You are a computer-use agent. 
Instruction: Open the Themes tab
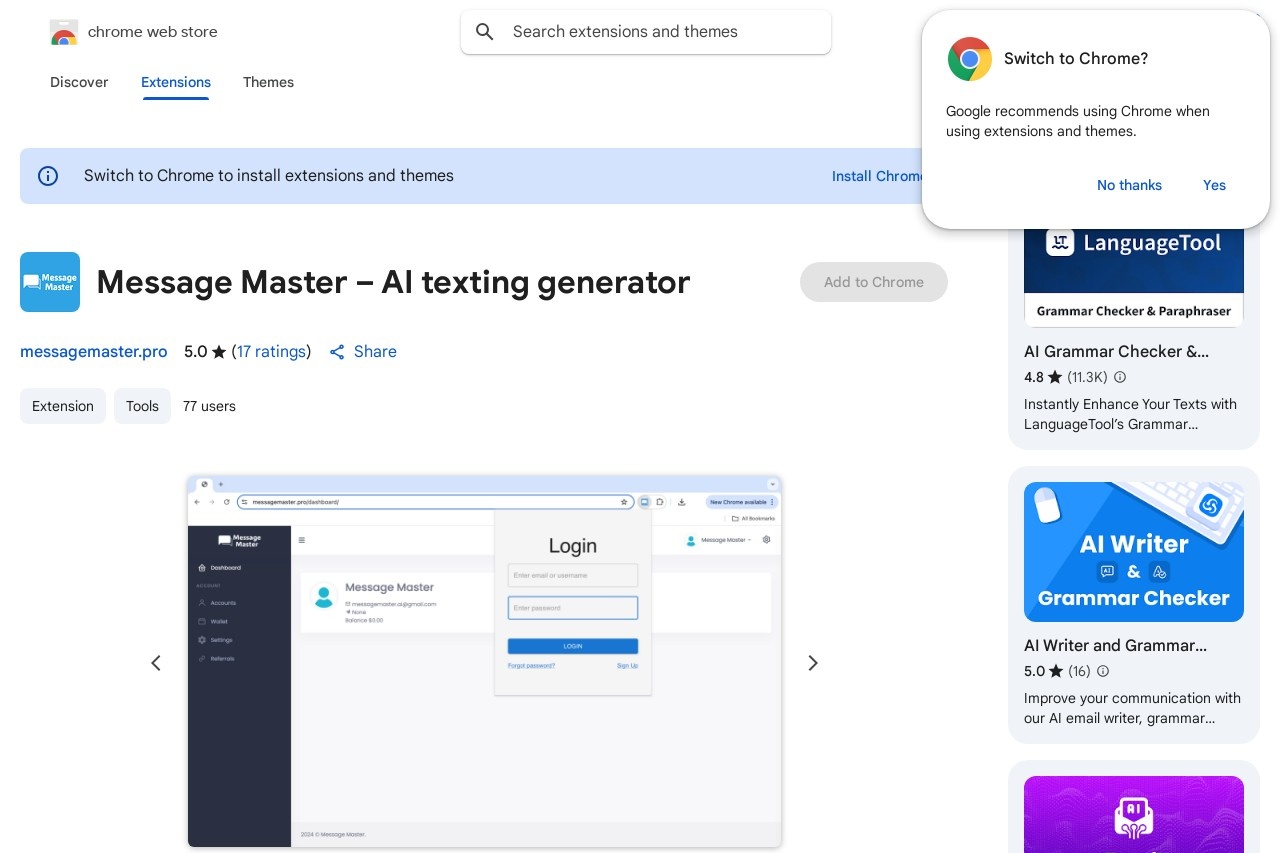(268, 82)
